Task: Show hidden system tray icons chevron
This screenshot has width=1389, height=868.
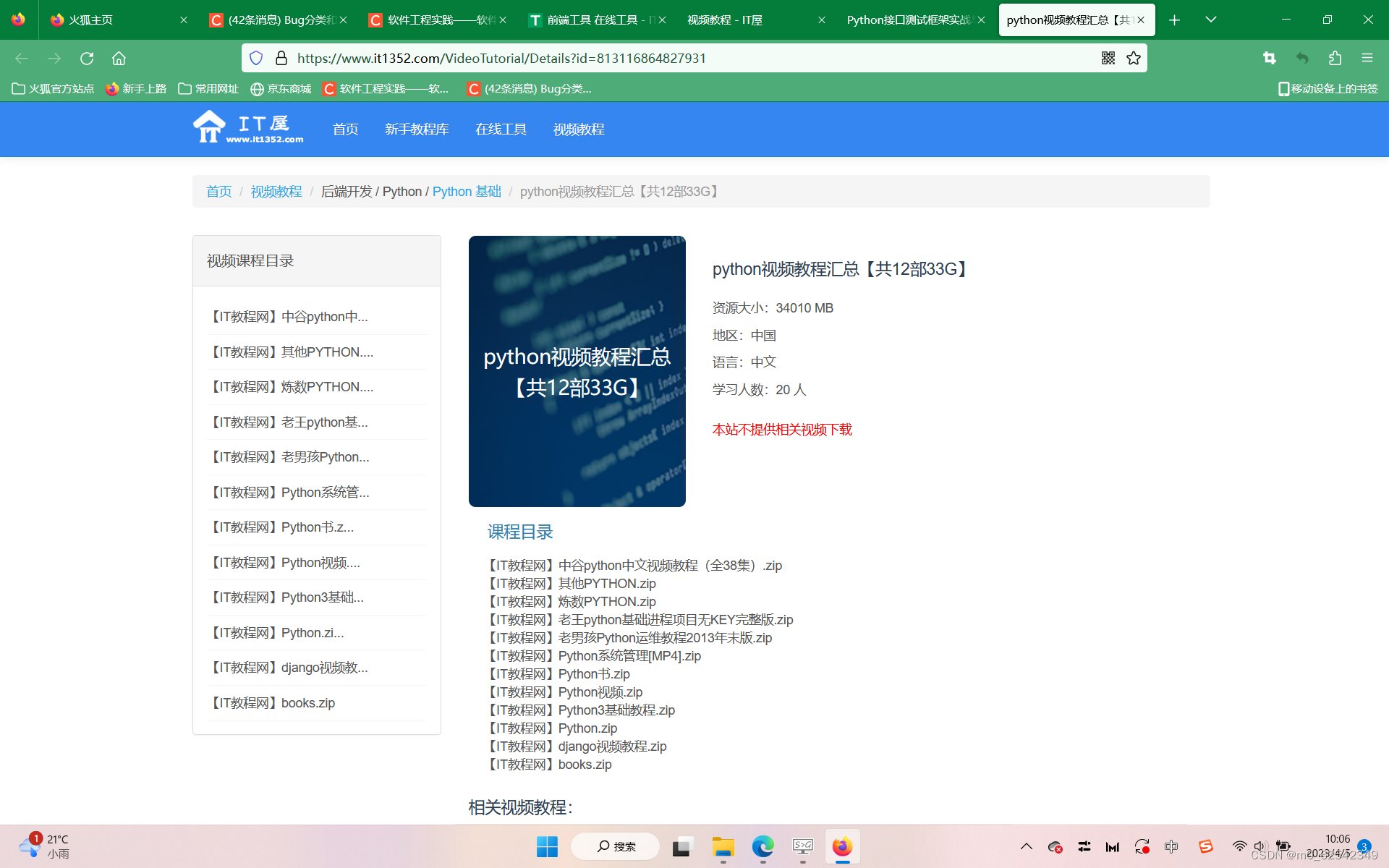Action: point(1026,846)
